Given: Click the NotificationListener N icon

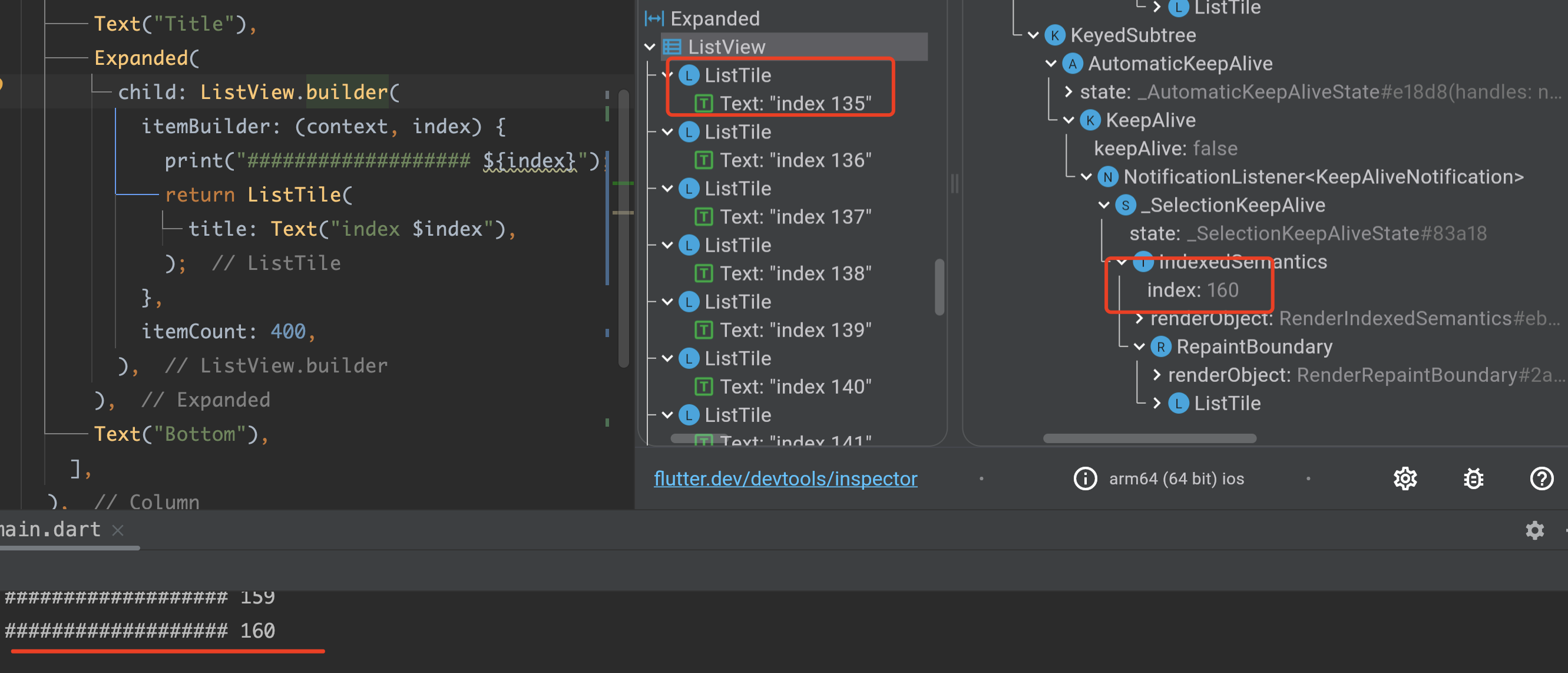Looking at the screenshot, I should tap(1107, 177).
